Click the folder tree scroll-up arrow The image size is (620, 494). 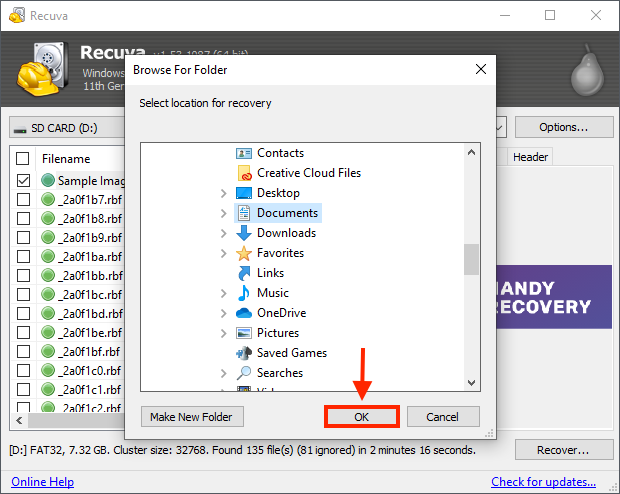click(x=471, y=152)
